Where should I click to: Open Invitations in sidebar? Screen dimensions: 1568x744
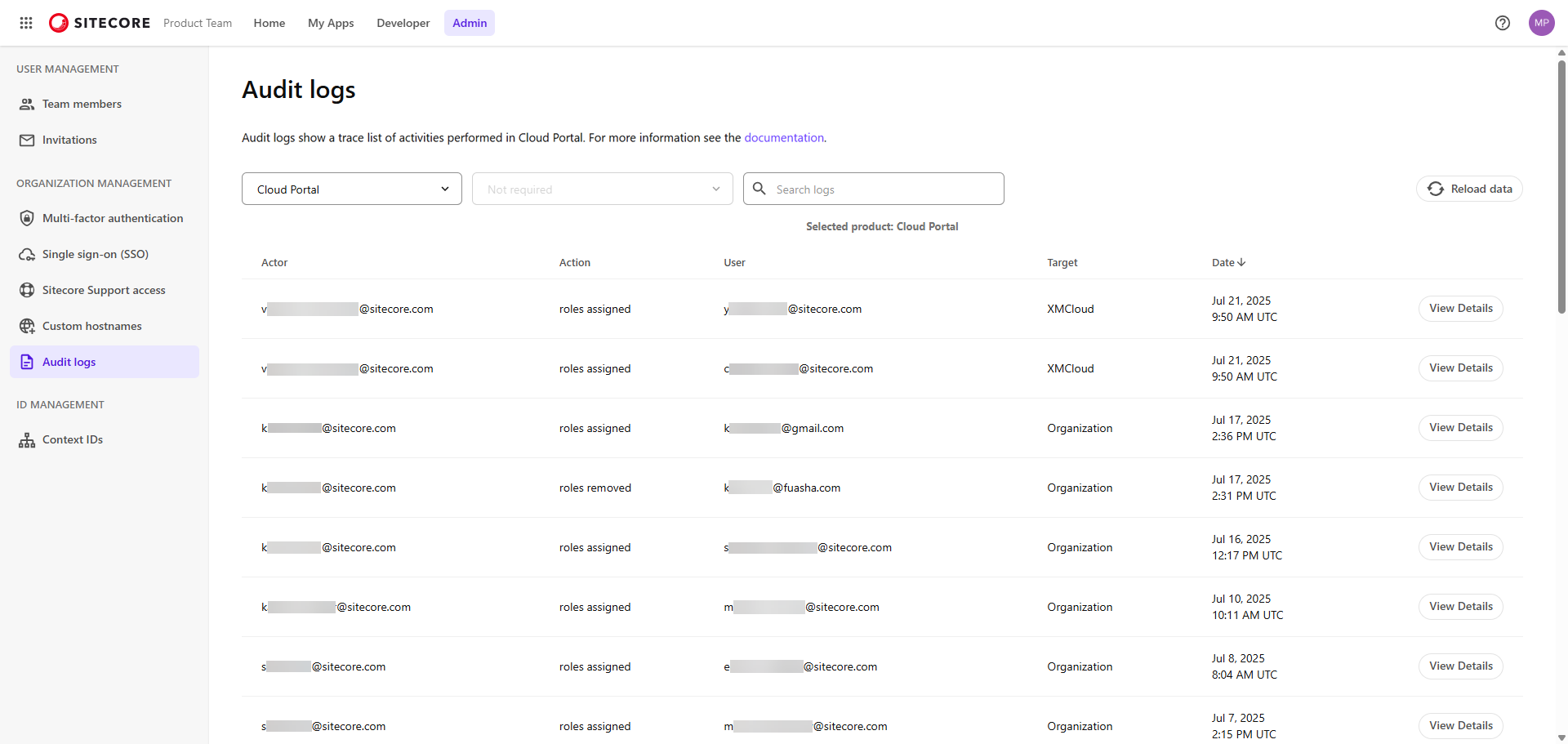(x=105, y=140)
